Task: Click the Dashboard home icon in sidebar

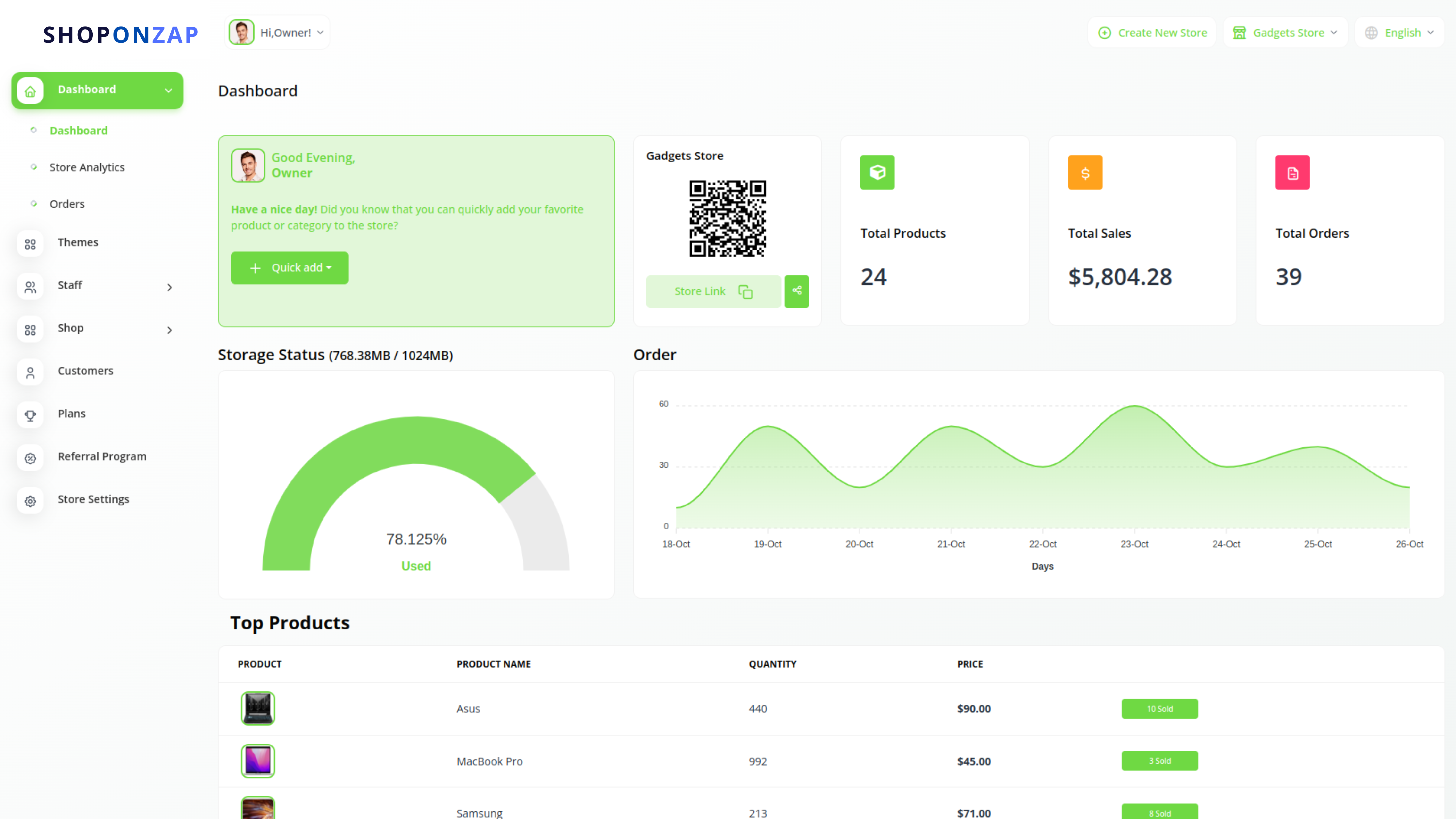Action: pos(30,91)
